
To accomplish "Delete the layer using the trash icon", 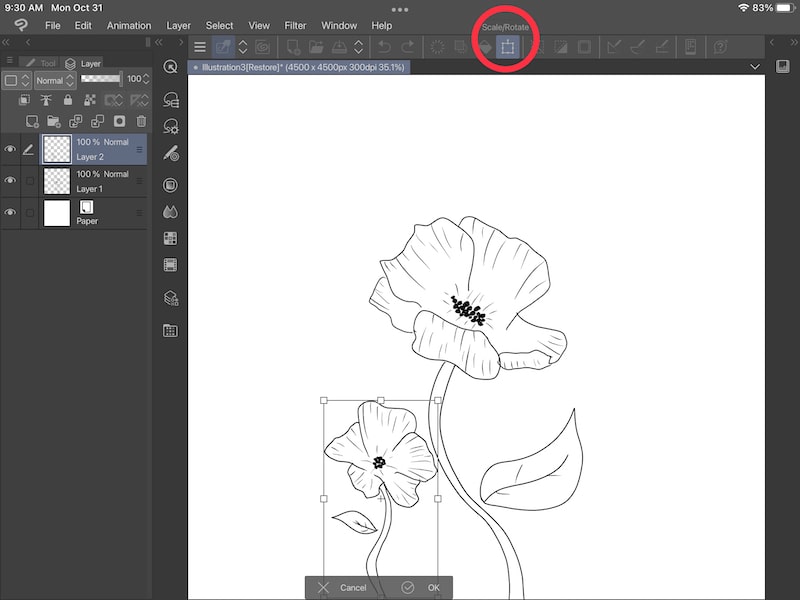I will [x=139, y=119].
